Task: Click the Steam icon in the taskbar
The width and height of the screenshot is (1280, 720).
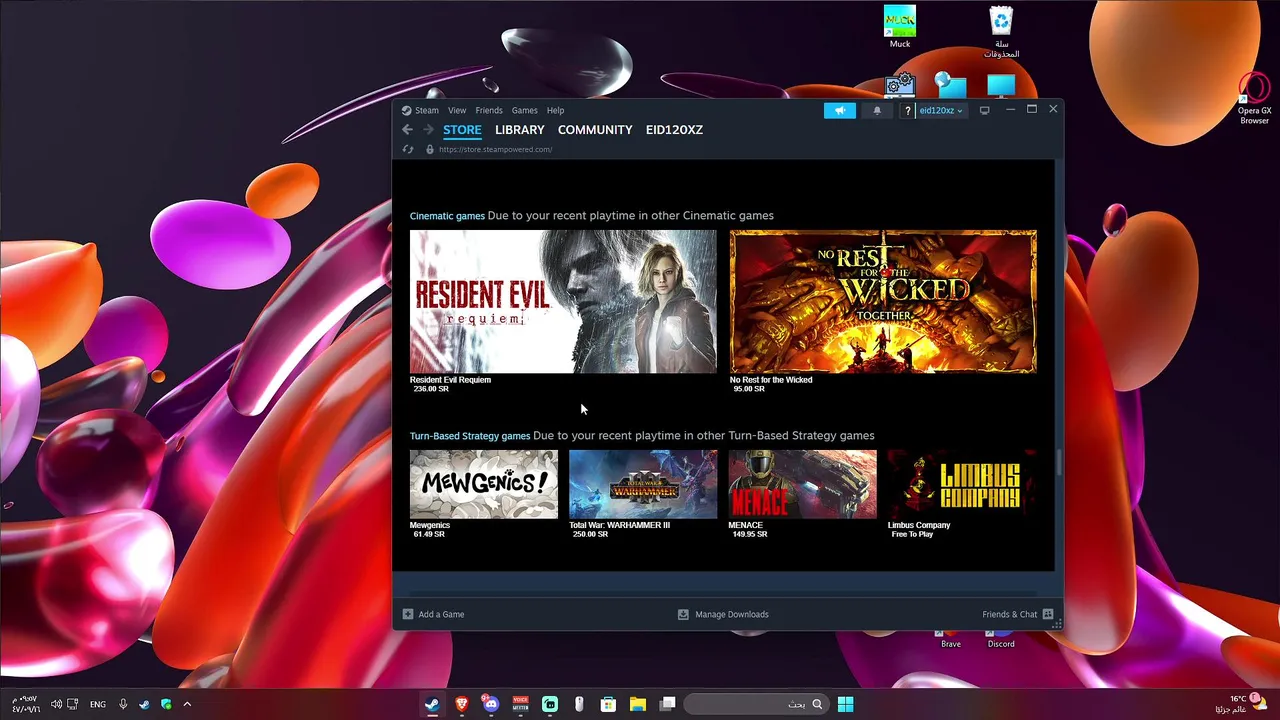Action: point(433,704)
